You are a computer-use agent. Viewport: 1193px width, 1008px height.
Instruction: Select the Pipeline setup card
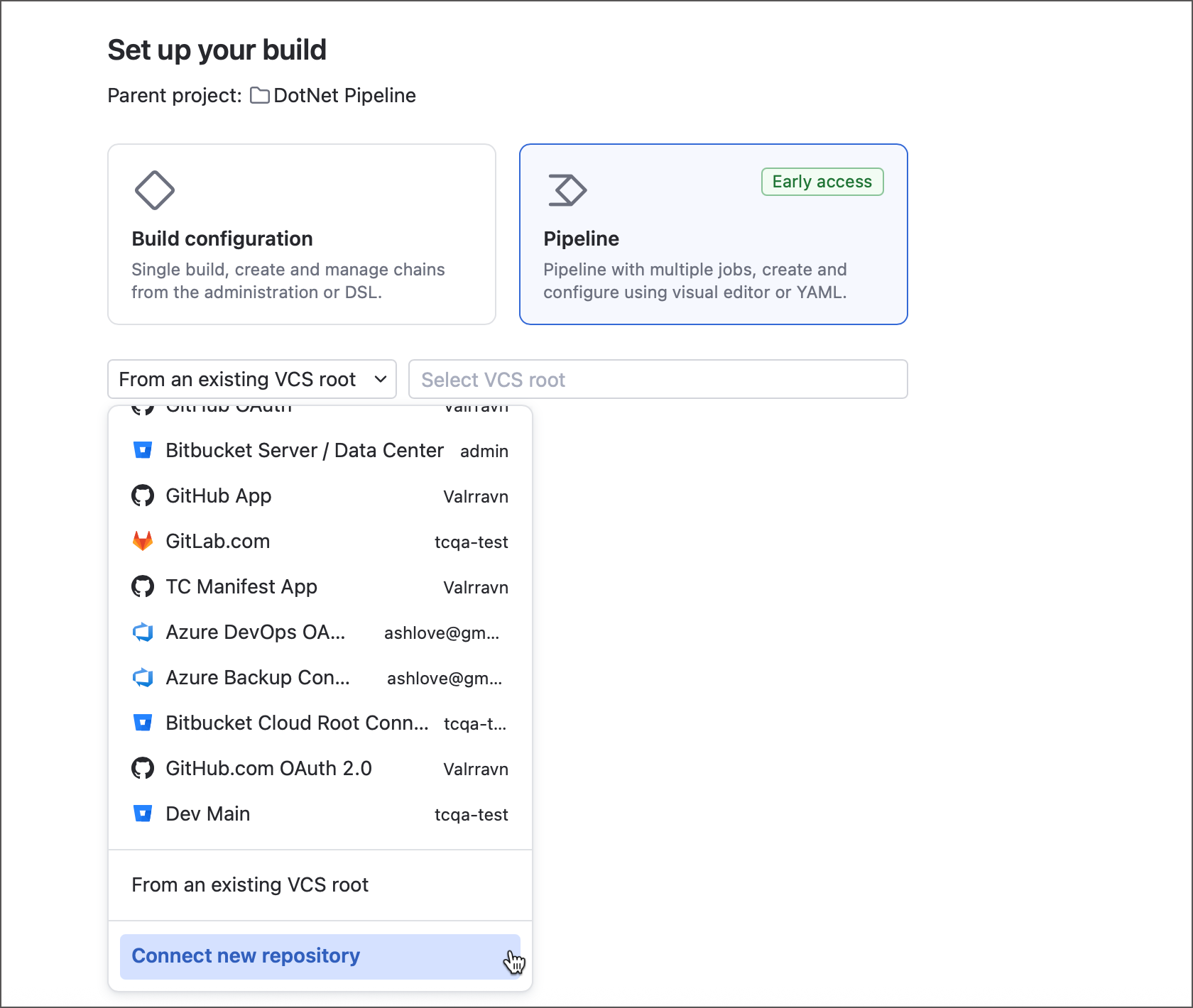pyautogui.click(x=713, y=234)
